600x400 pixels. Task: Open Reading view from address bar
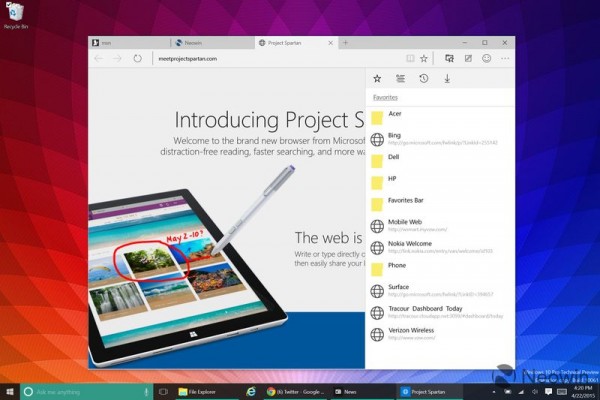point(410,59)
